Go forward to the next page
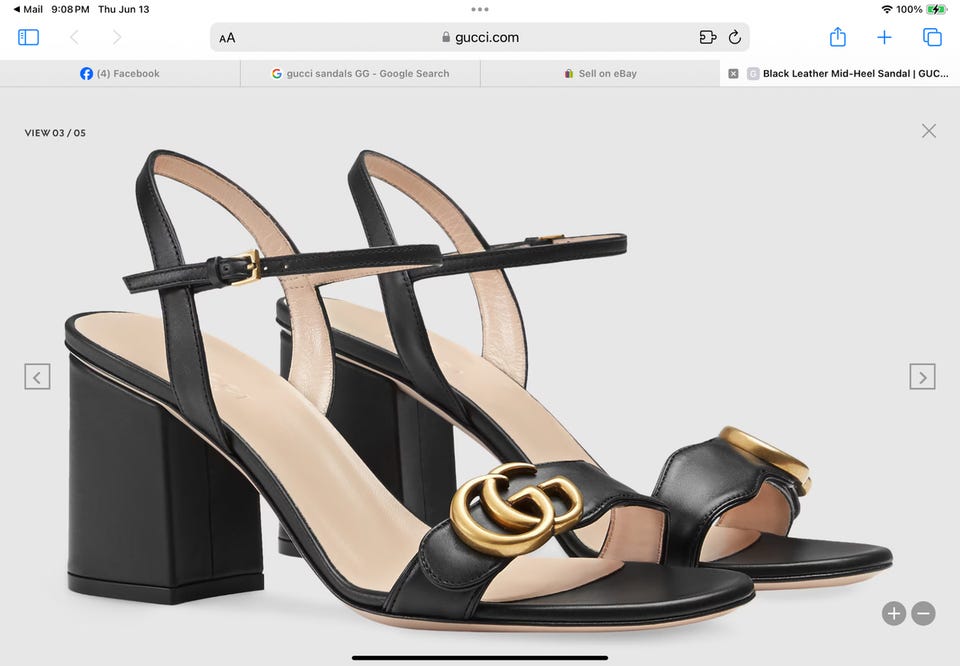Image resolution: width=960 pixels, height=666 pixels. [117, 37]
